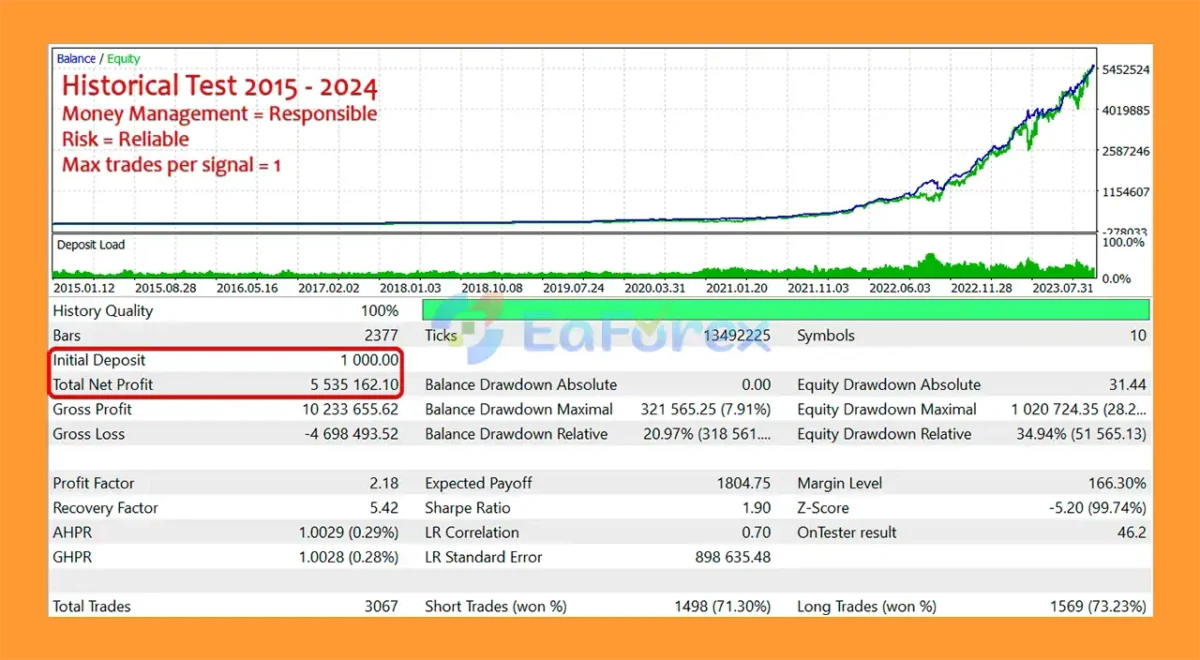
Task: Select the Equity Drawdown Maximal value
Action: click(1078, 409)
